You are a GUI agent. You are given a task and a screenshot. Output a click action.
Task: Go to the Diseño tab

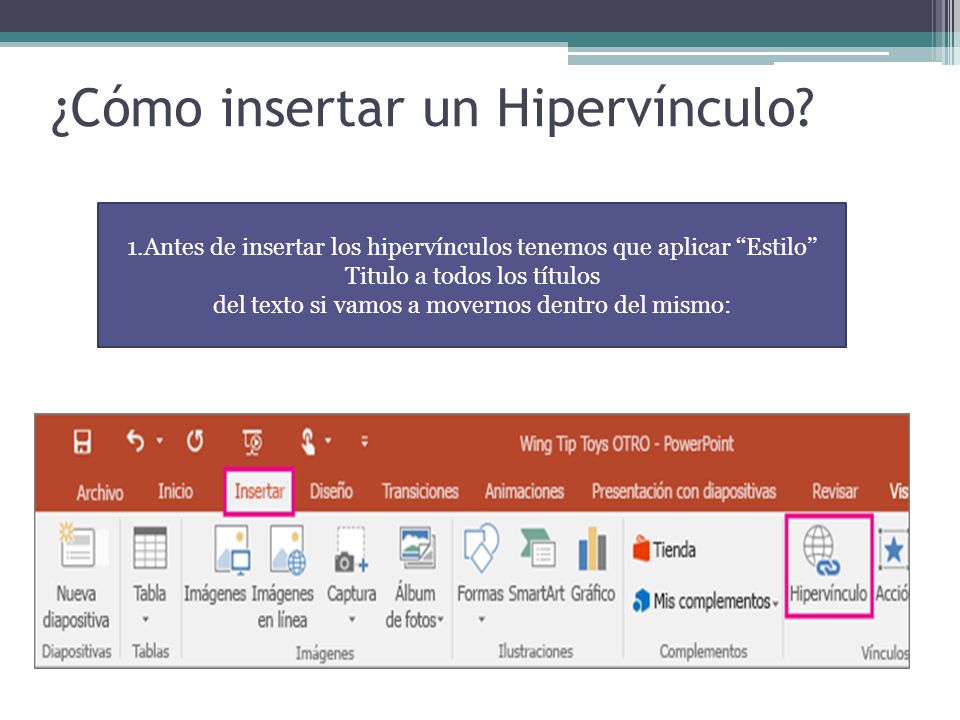click(331, 491)
